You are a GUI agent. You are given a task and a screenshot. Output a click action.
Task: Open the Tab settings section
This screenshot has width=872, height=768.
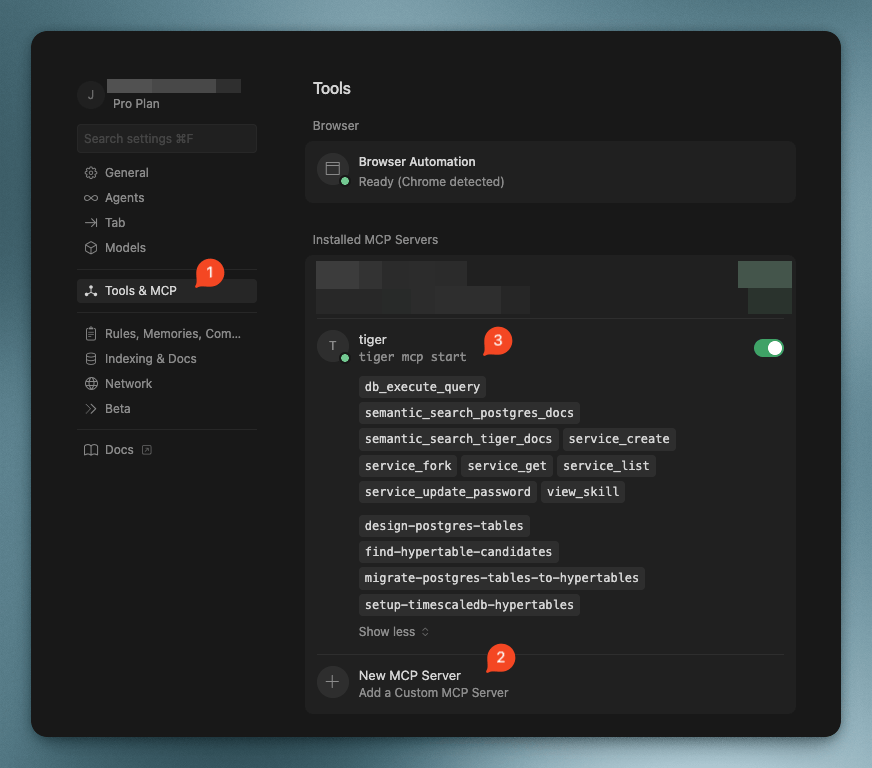pos(115,223)
